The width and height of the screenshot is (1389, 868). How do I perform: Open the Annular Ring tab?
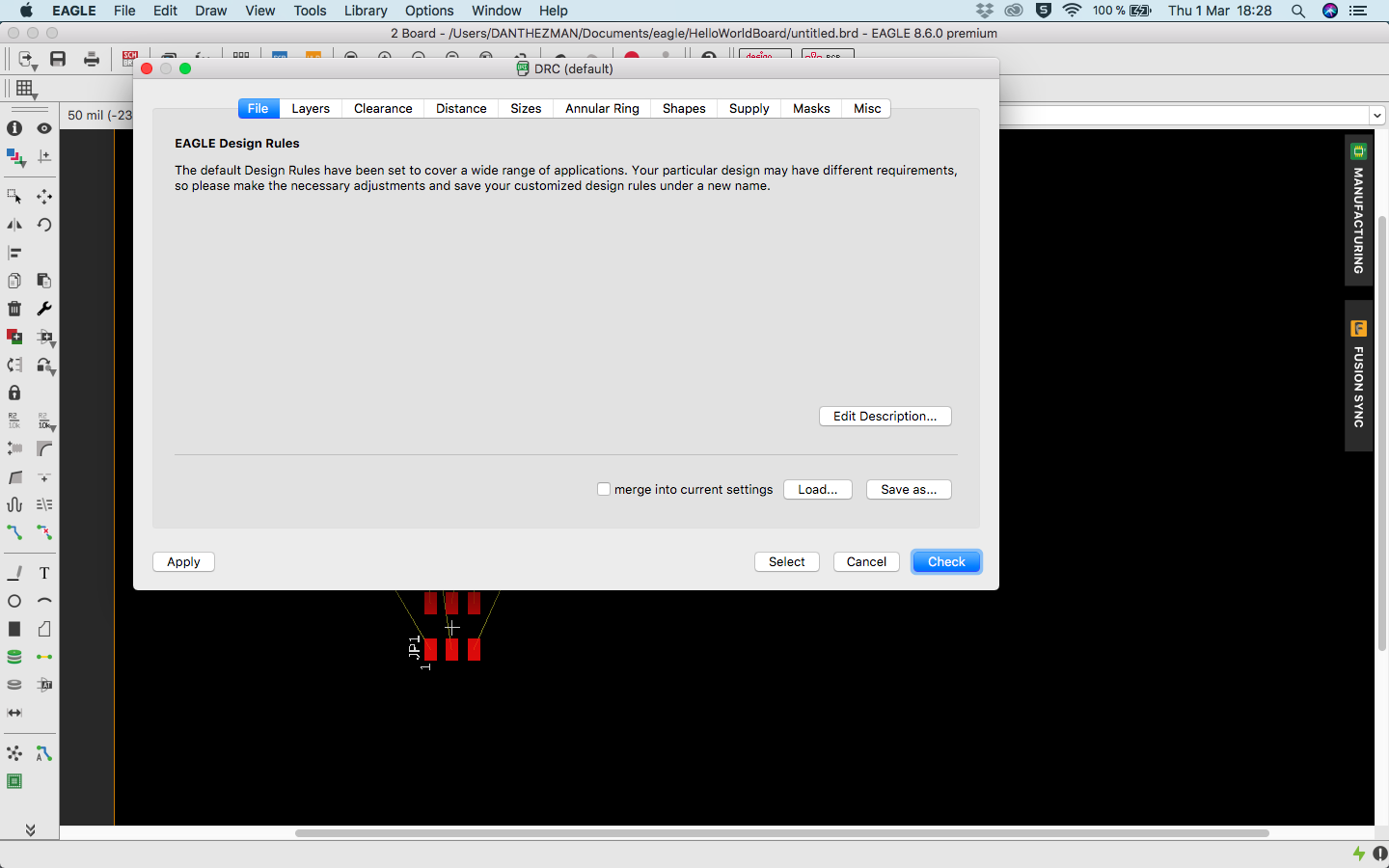click(x=602, y=109)
